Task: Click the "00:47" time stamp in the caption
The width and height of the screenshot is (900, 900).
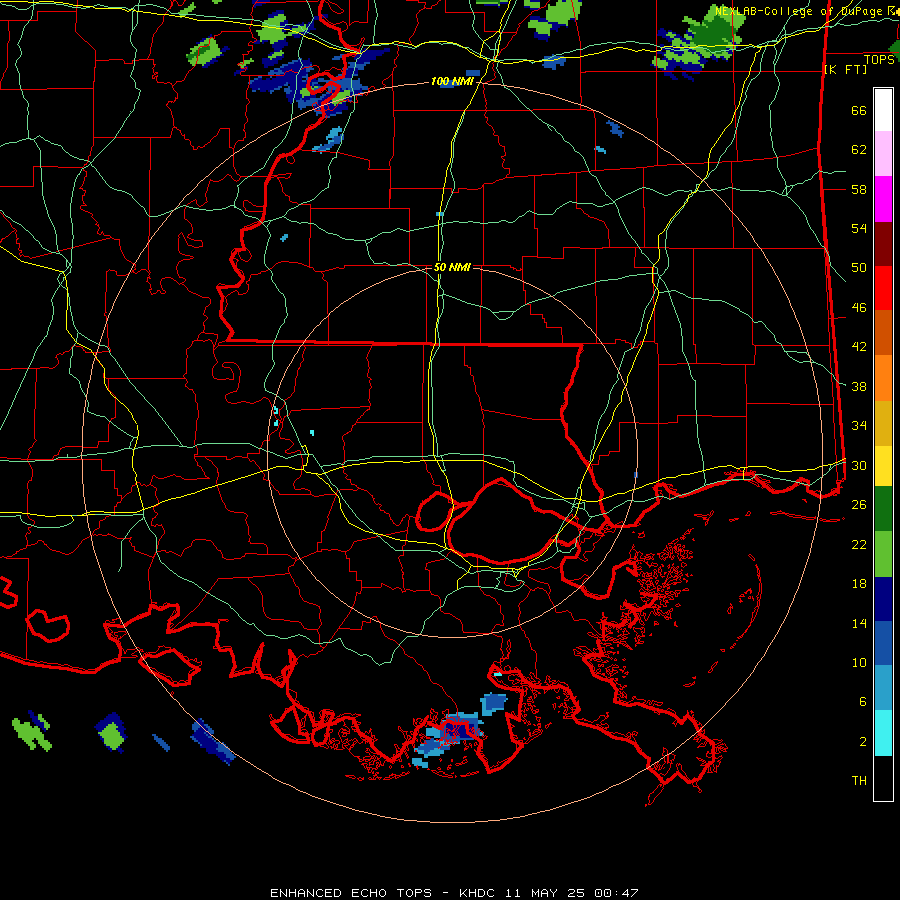Action: (x=616, y=893)
